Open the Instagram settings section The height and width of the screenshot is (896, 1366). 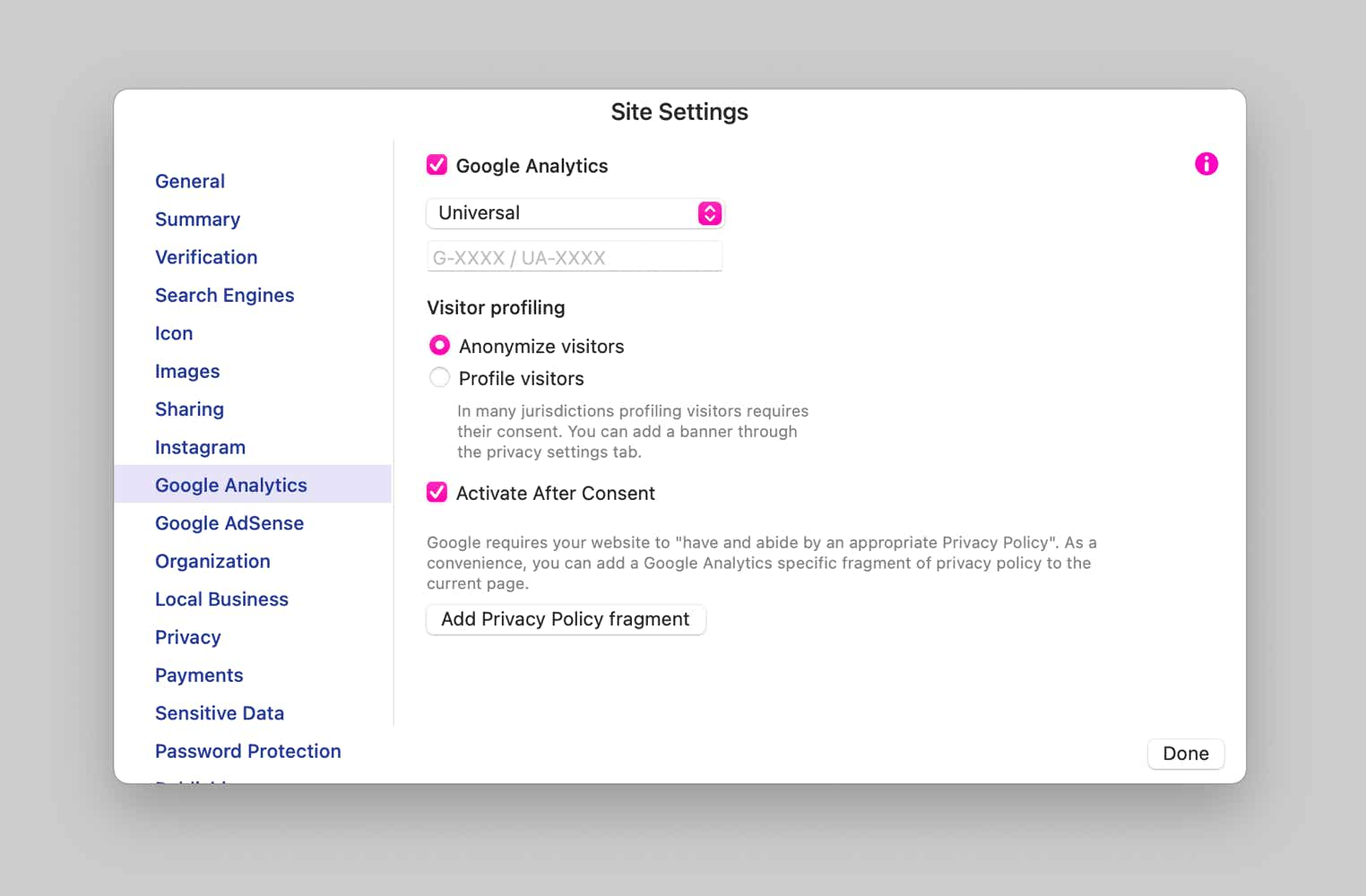[200, 447]
